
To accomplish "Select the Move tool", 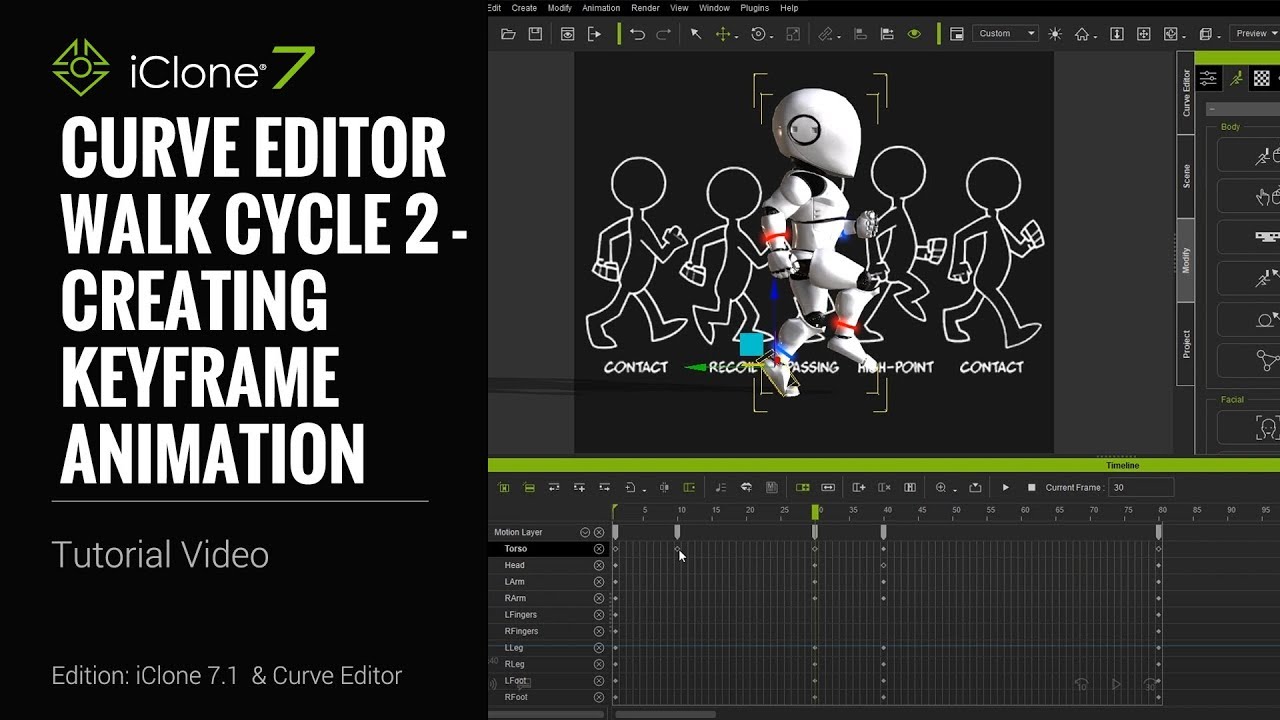I will [x=723, y=34].
